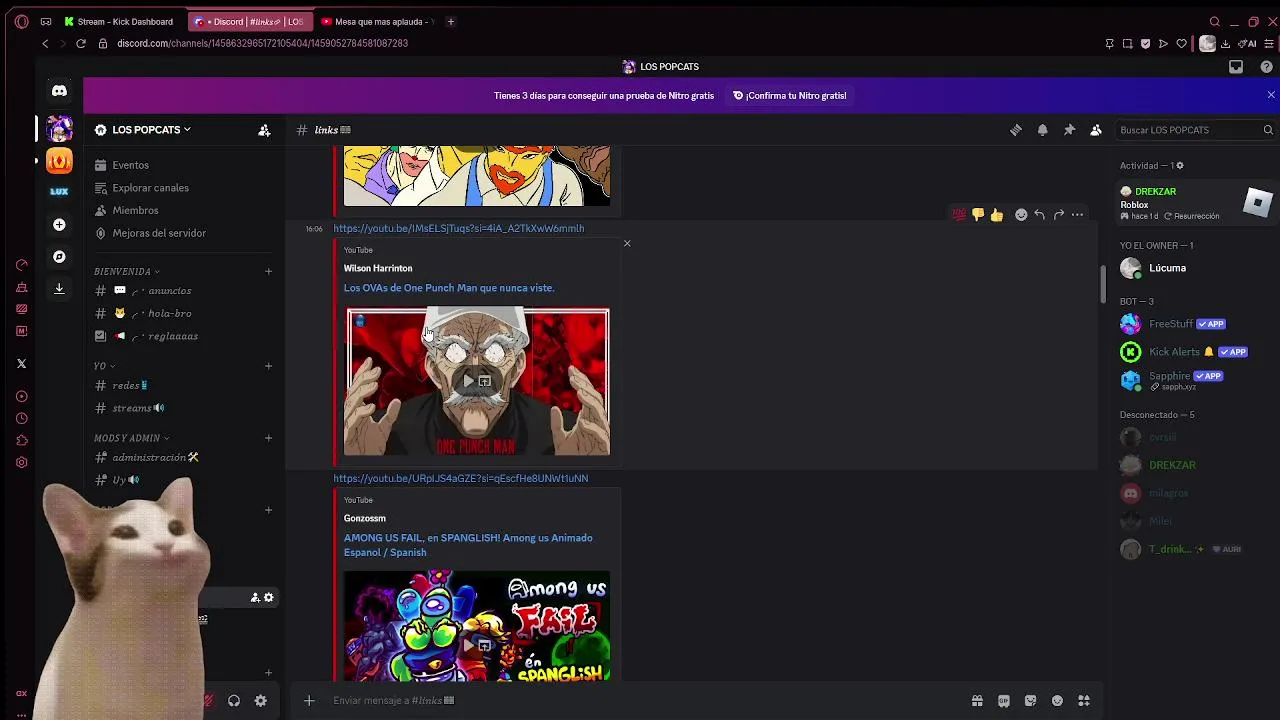Open Actividad settings gear icon

point(1180,166)
